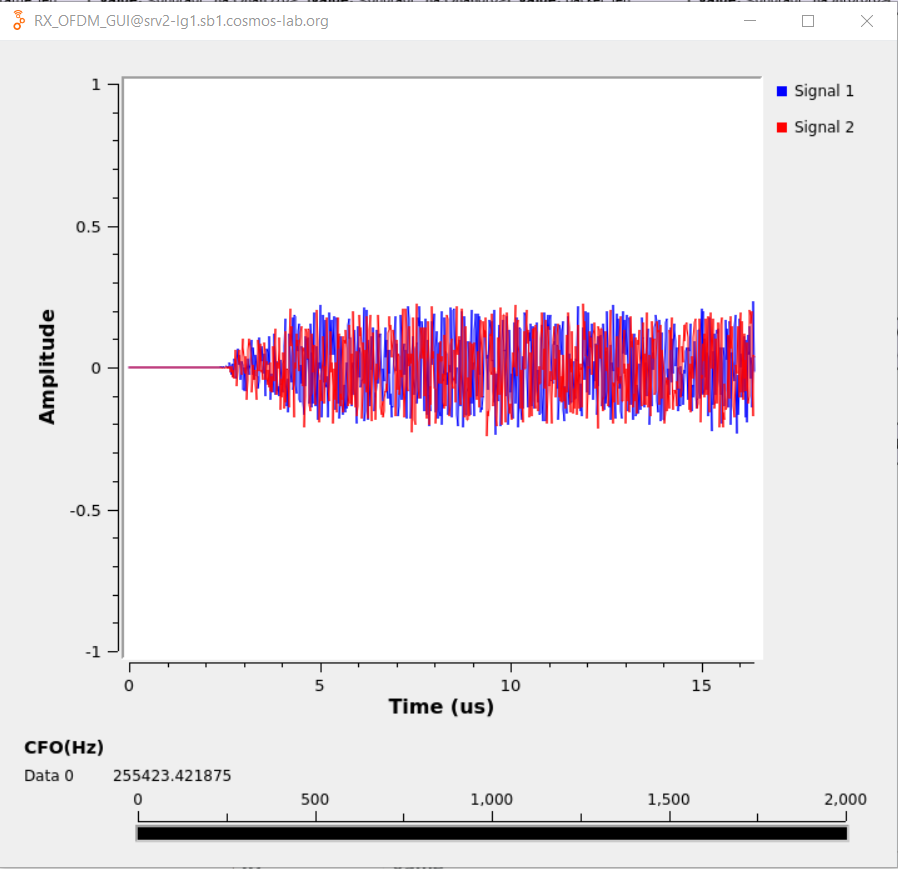The width and height of the screenshot is (898, 869).
Task: Click the 2,000 tick on CFO scale
Action: (x=845, y=799)
